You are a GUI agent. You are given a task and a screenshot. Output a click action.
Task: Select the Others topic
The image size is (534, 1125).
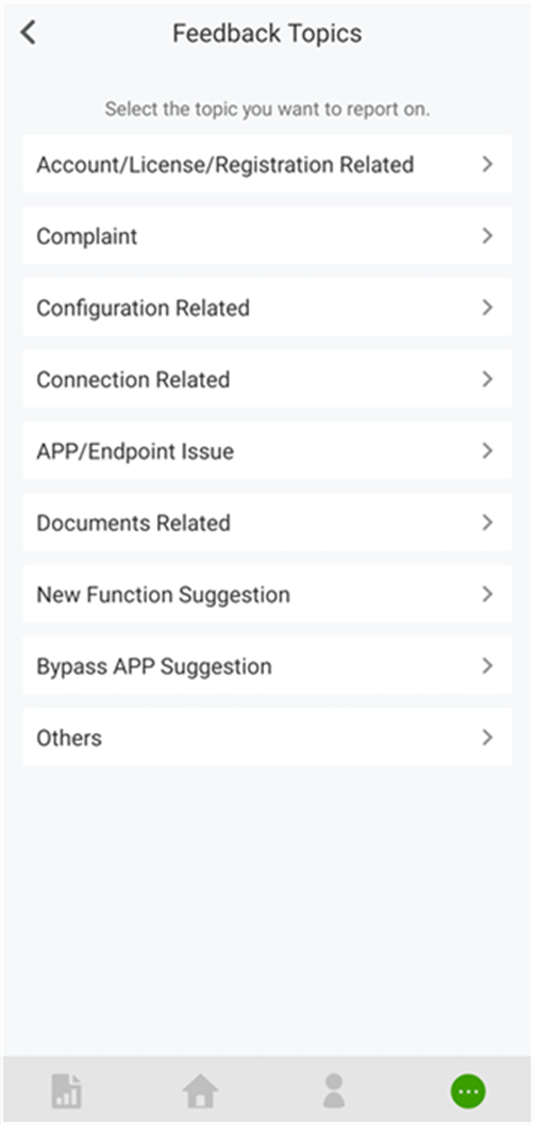tap(267, 738)
